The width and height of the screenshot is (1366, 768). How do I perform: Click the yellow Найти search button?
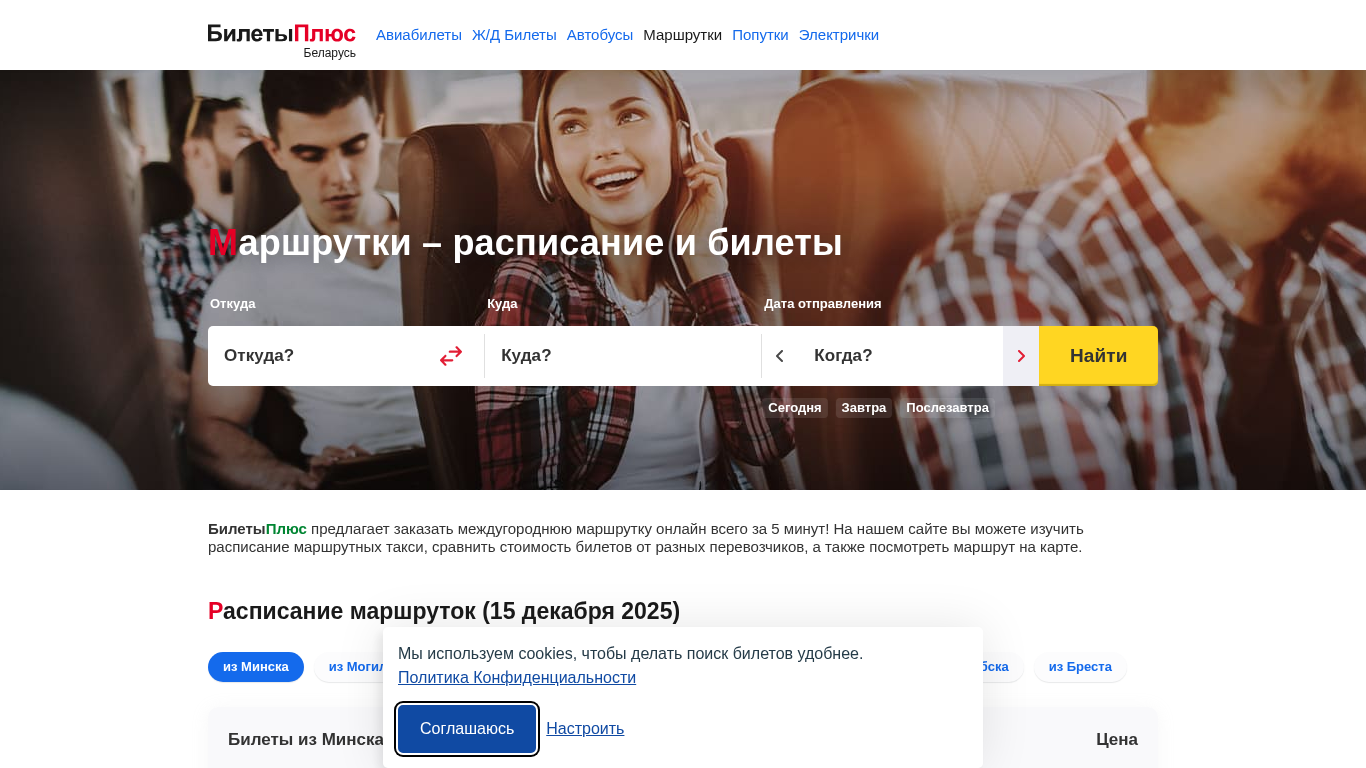[x=1098, y=356]
